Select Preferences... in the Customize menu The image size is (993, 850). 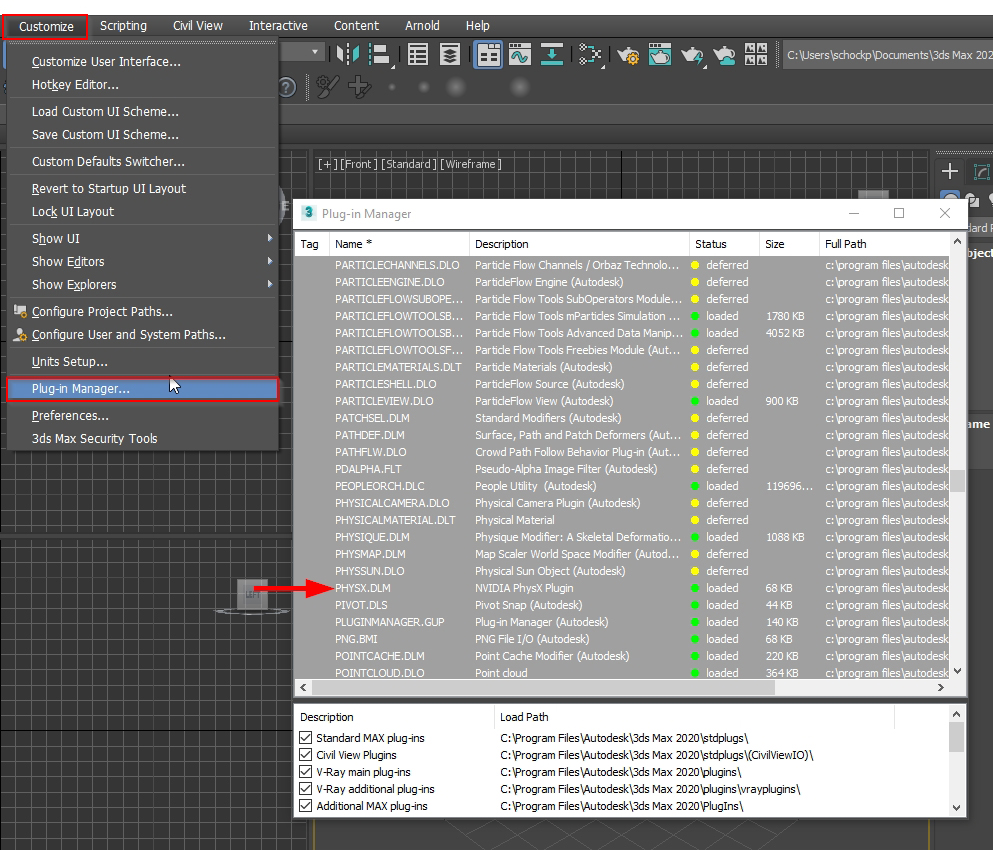[x=70, y=415]
